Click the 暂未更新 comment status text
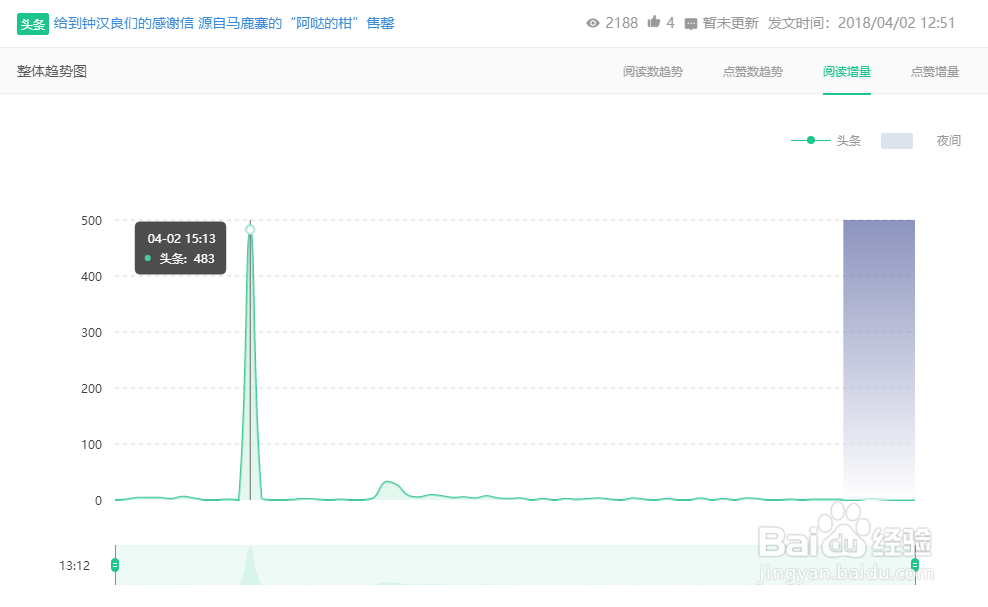The height and width of the screenshot is (607, 988). coord(730,23)
